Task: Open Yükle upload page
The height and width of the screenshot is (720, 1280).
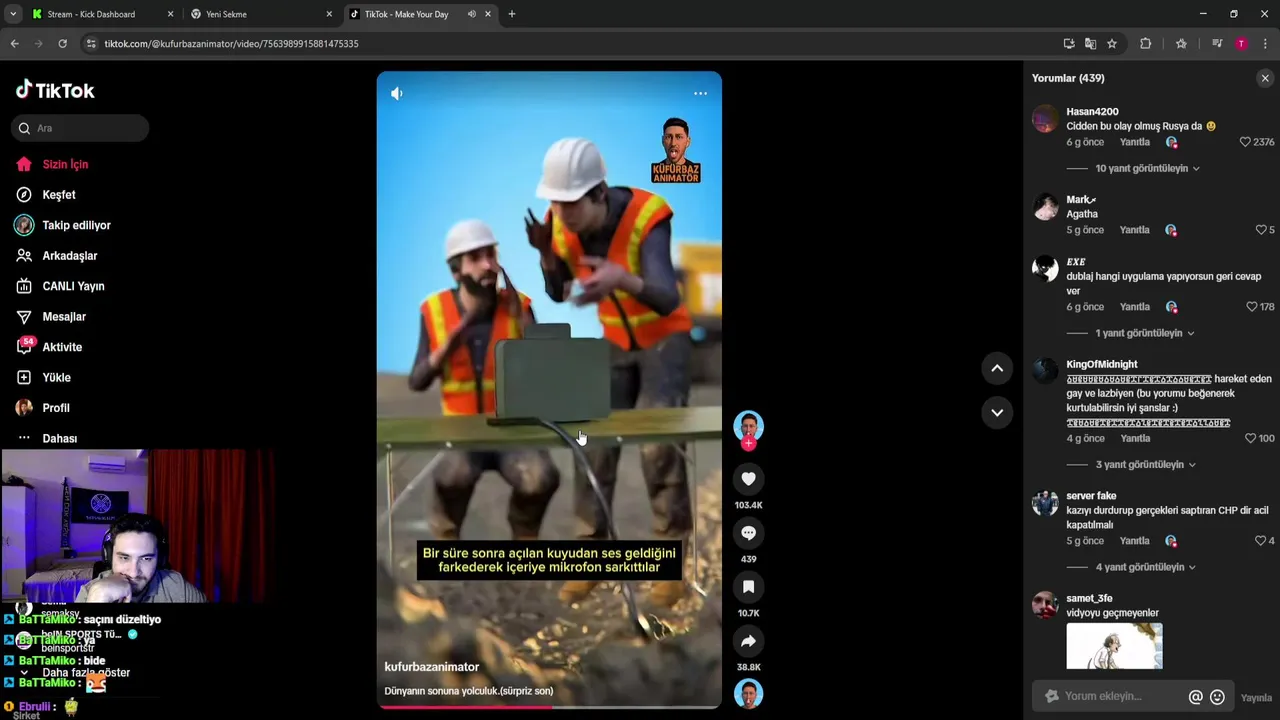Action: (x=56, y=378)
